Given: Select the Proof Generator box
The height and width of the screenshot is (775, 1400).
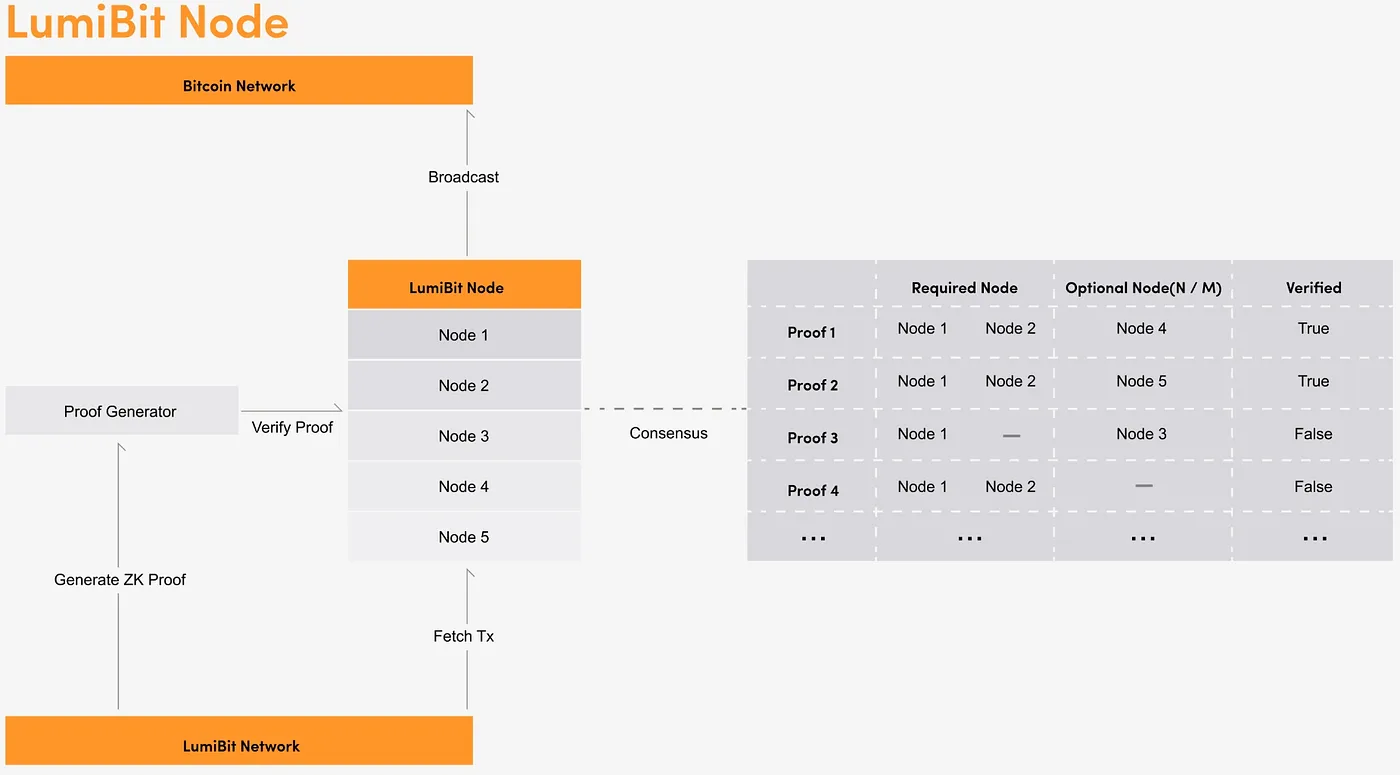Looking at the screenshot, I should (121, 411).
